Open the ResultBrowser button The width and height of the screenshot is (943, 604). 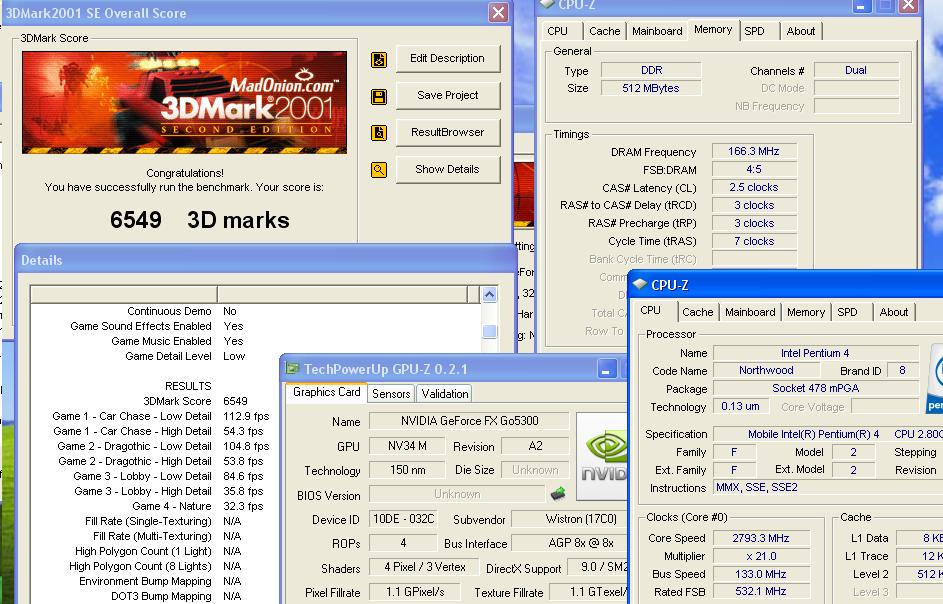pos(447,132)
